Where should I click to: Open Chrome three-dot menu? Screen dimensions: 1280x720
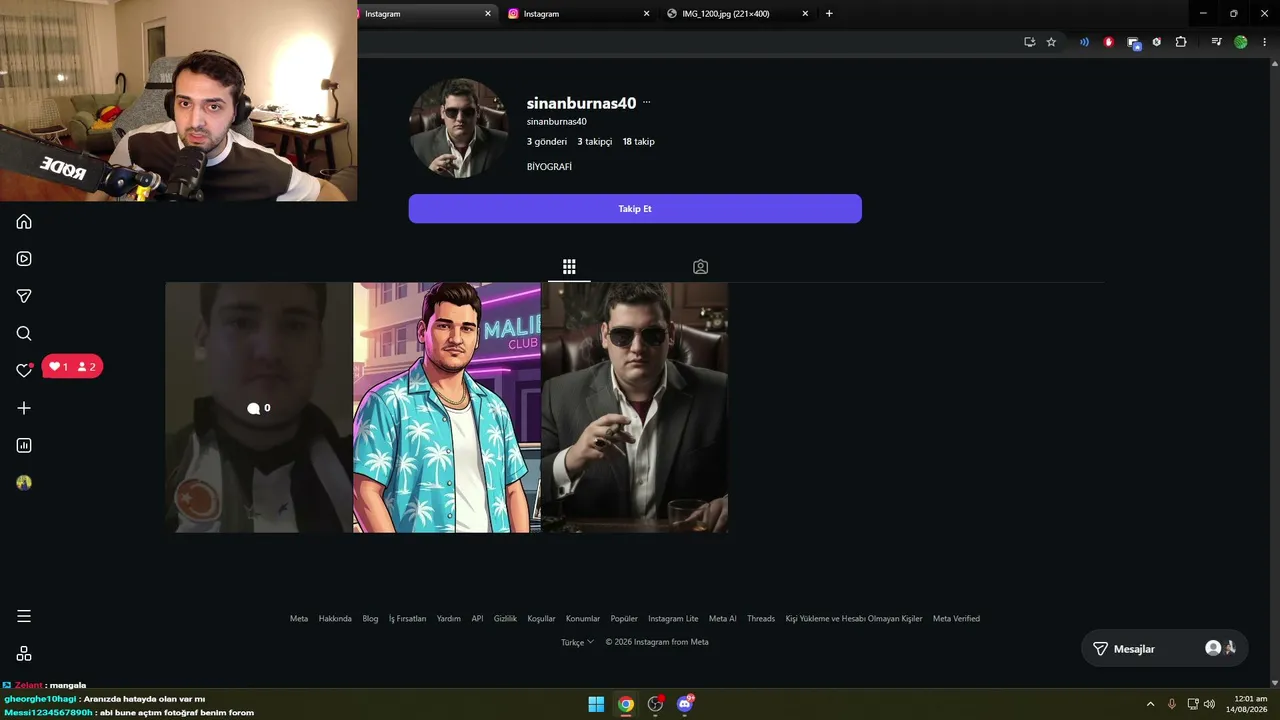tap(1264, 42)
